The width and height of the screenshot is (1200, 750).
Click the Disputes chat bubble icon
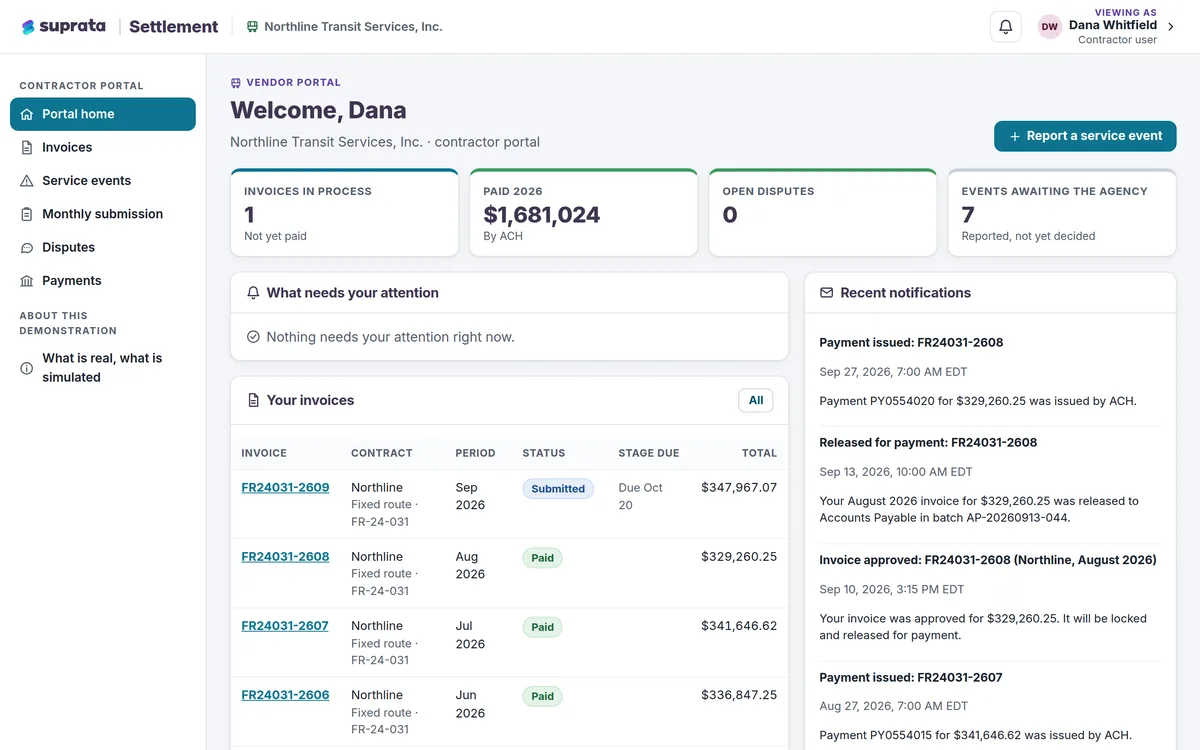27,247
